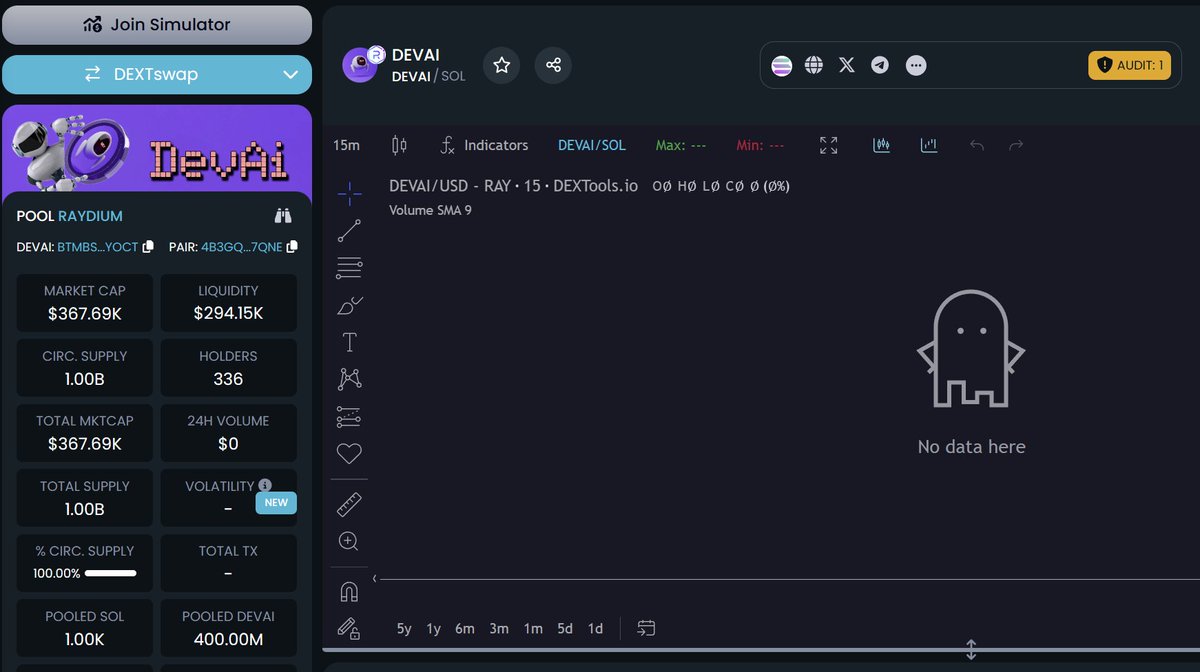Open the Telegram social link
1200x672 pixels.
pyautogui.click(x=880, y=65)
